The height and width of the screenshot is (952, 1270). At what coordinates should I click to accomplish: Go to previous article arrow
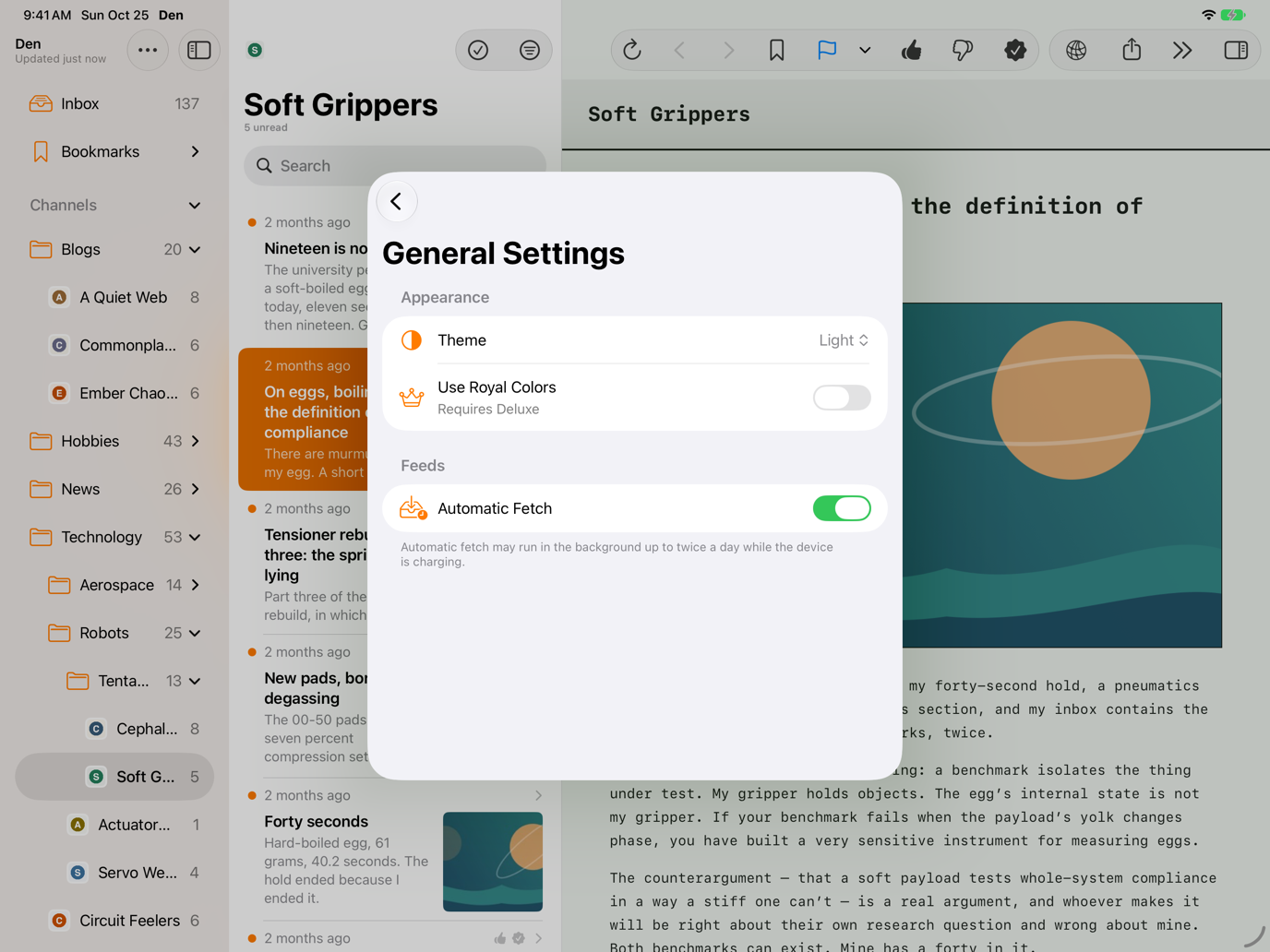[680, 51]
